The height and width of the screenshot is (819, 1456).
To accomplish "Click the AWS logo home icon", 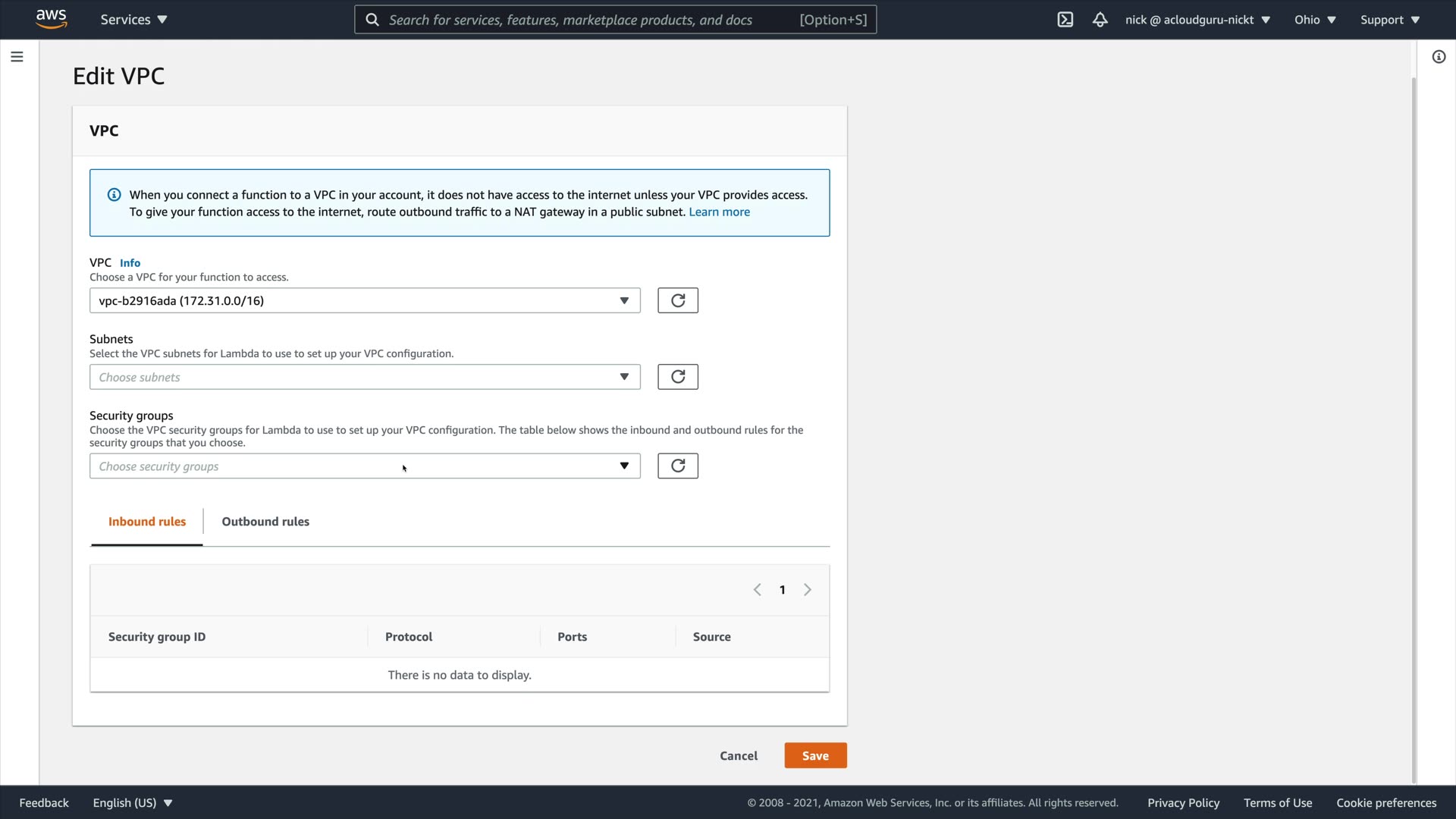I will [x=51, y=19].
